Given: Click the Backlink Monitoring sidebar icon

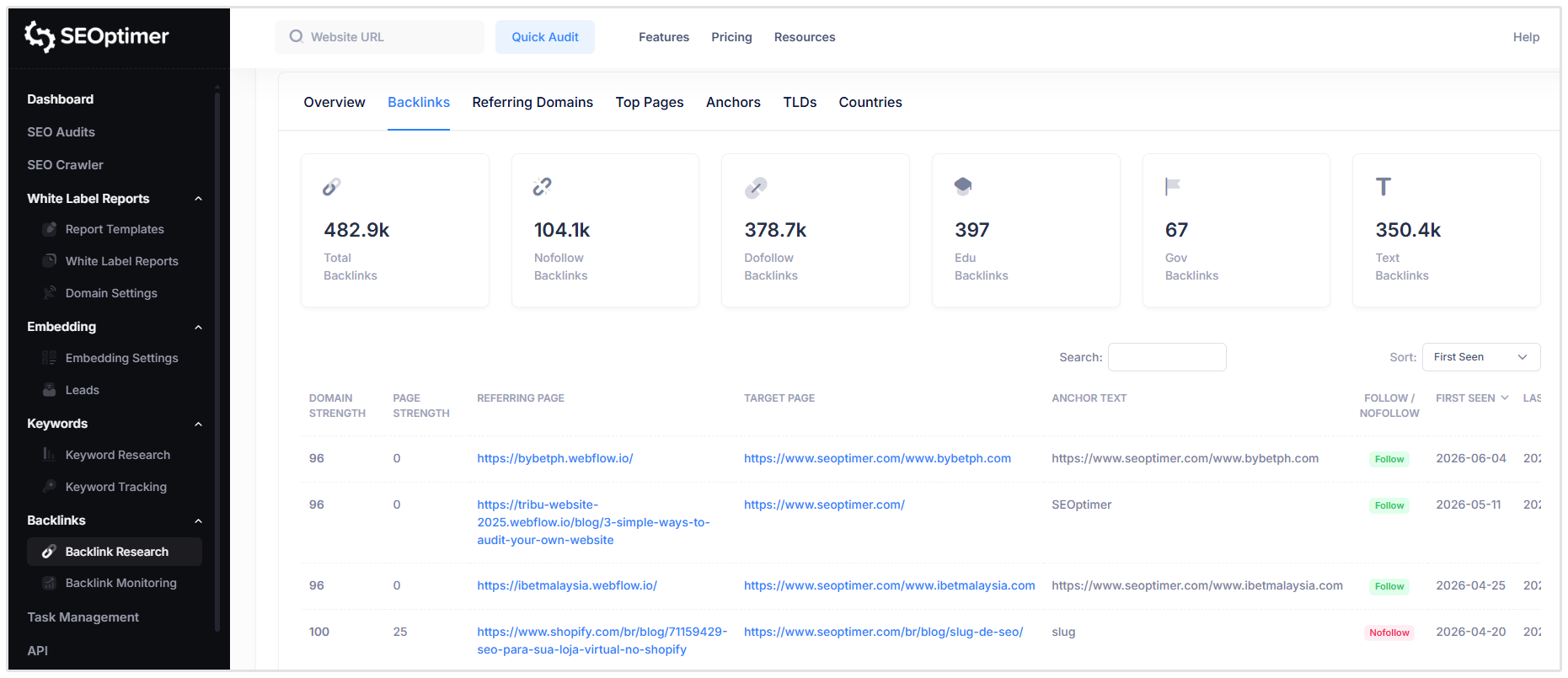Looking at the screenshot, I should click(x=50, y=583).
